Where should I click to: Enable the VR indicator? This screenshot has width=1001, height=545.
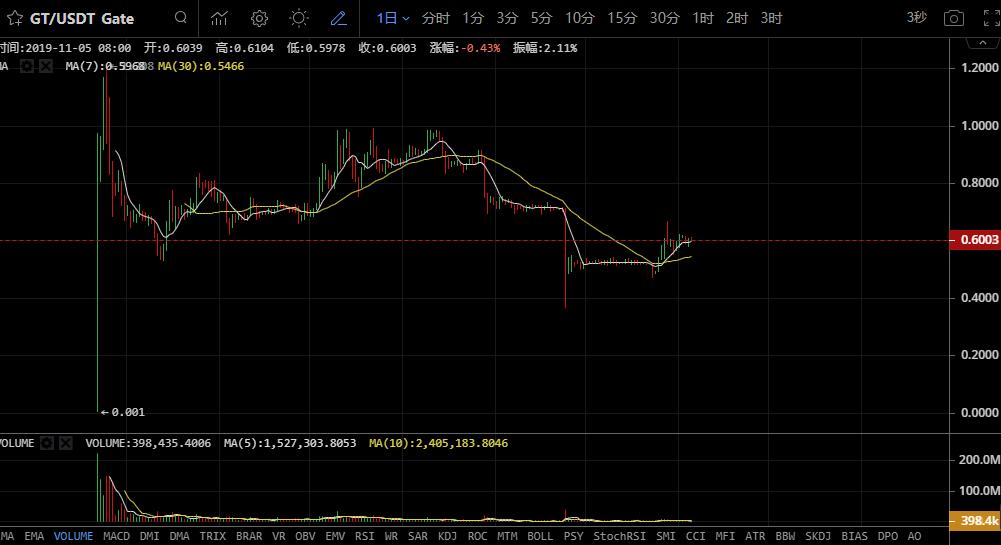click(279, 536)
